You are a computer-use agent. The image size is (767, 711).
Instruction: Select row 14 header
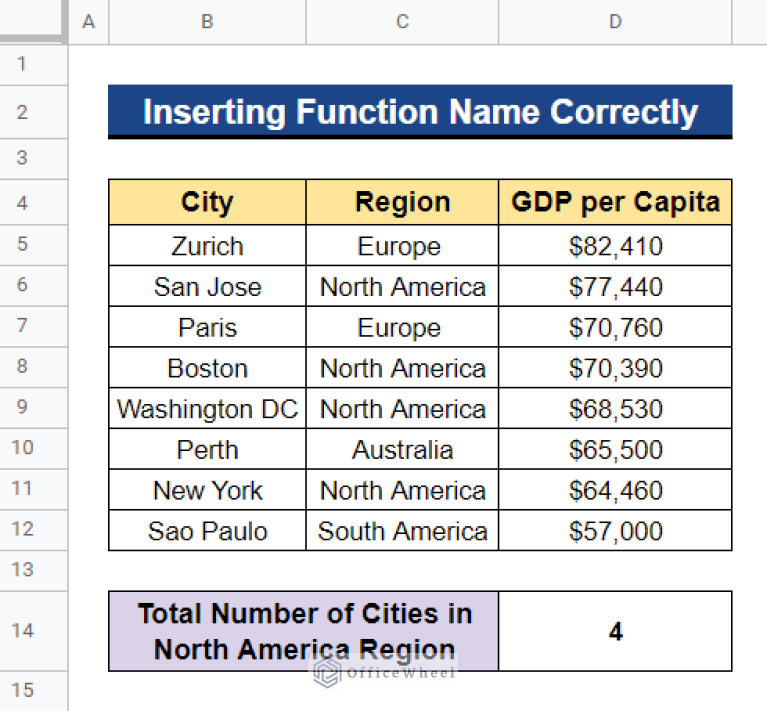tap(23, 630)
